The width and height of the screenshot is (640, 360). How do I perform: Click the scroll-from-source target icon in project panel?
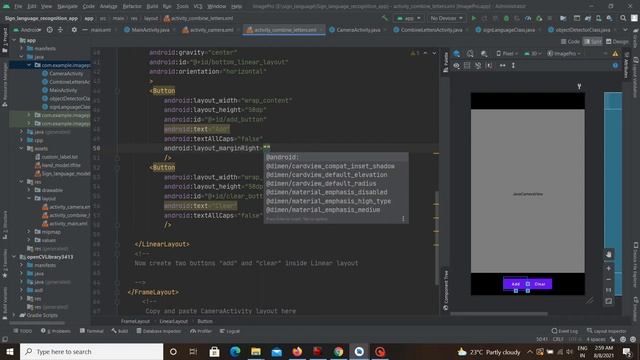(x=49, y=30)
